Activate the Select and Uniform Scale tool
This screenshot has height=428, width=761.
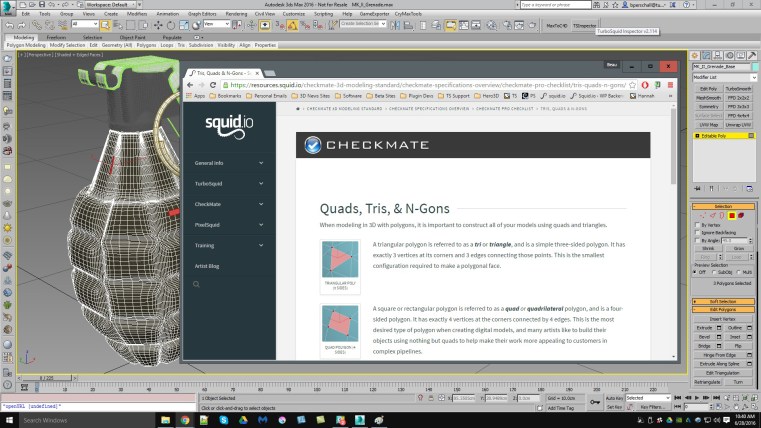[183, 25]
